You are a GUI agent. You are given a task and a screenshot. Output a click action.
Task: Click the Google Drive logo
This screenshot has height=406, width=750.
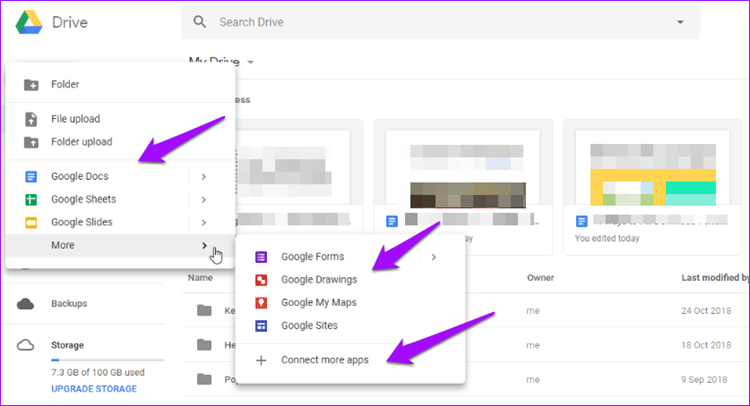click(29, 22)
